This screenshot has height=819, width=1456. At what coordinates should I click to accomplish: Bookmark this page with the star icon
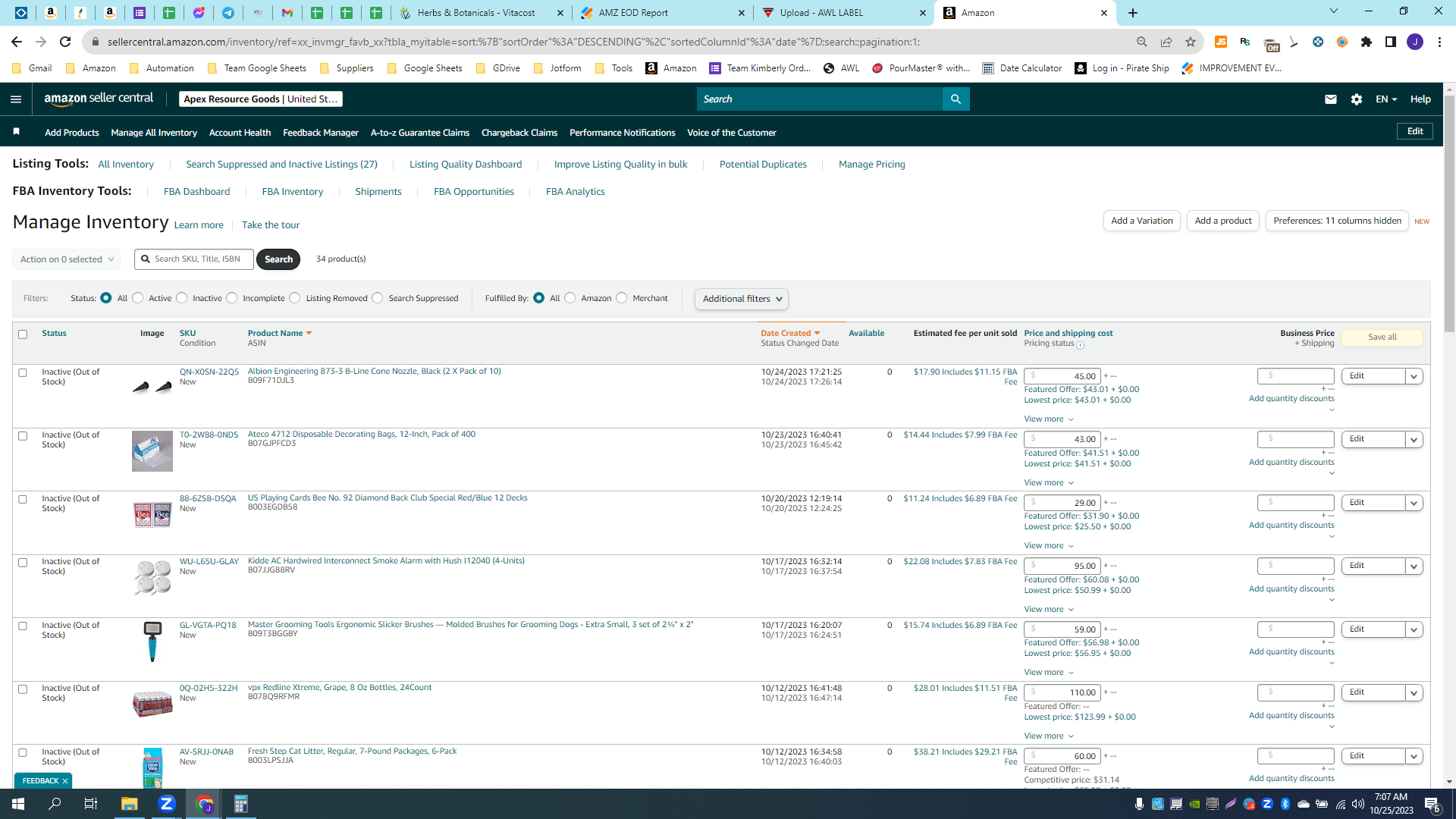point(1191,42)
